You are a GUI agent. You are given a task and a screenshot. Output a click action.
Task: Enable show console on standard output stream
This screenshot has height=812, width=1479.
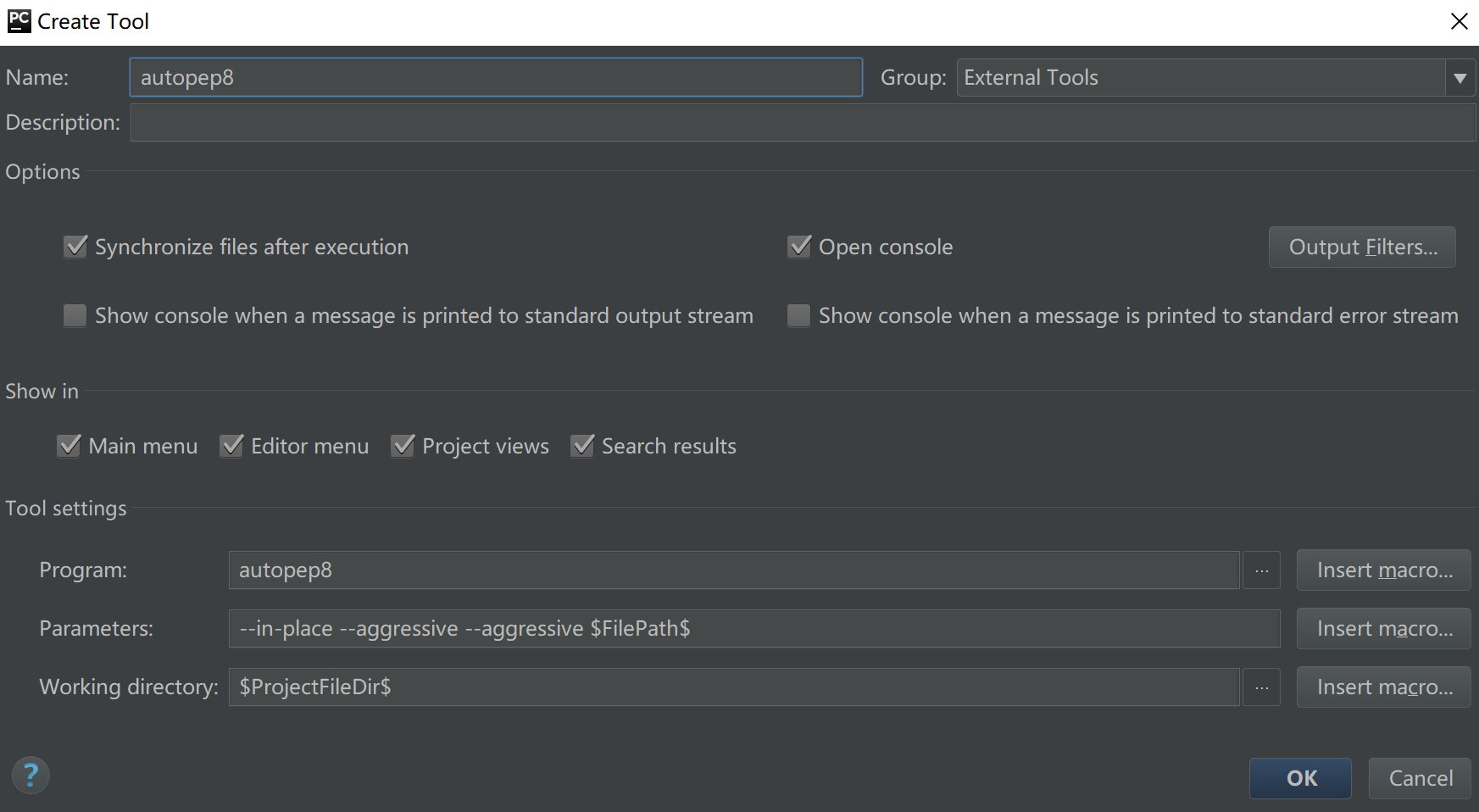point(75,316)
